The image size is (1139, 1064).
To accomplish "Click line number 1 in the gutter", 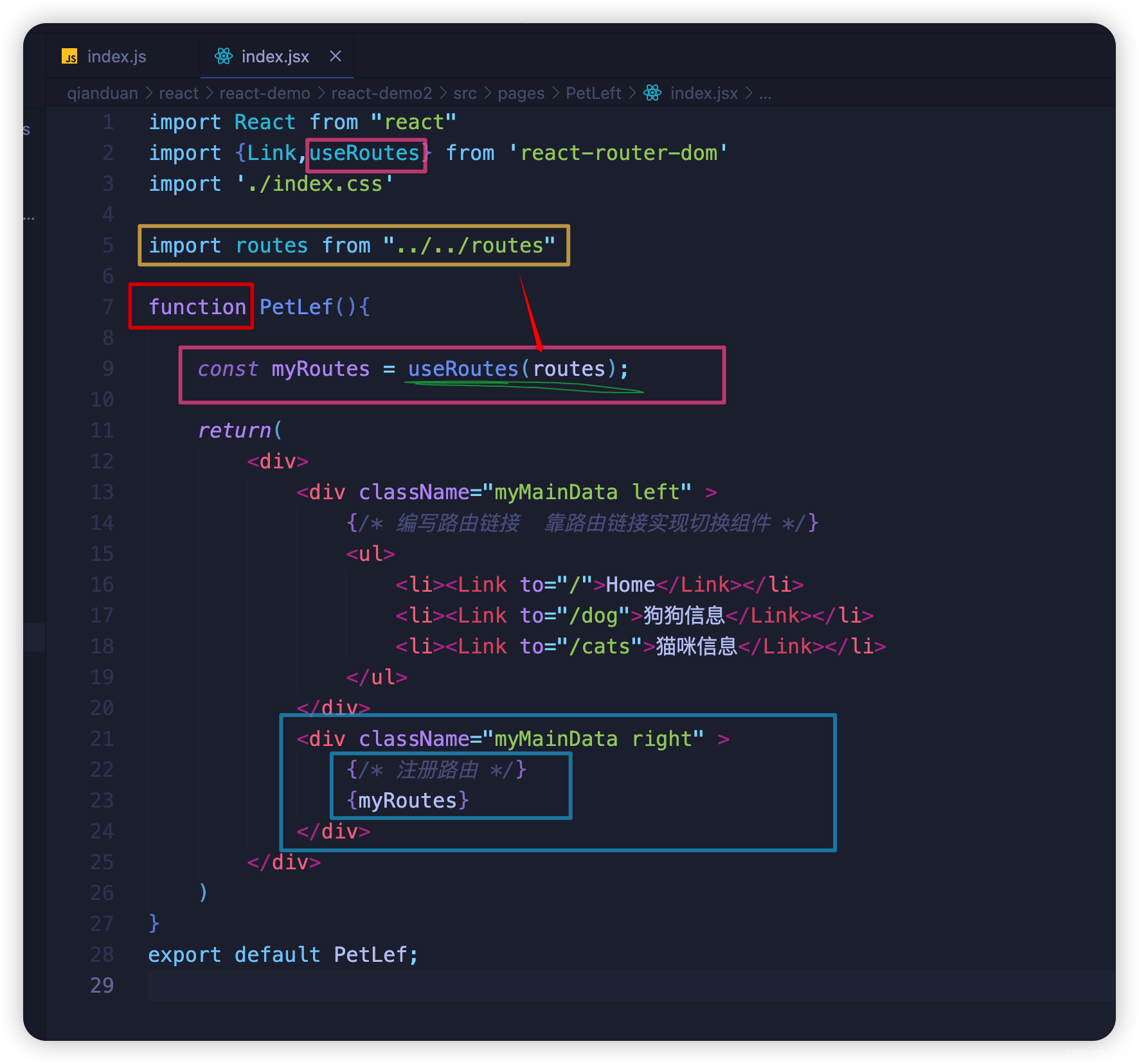I will tap(108, 122).
